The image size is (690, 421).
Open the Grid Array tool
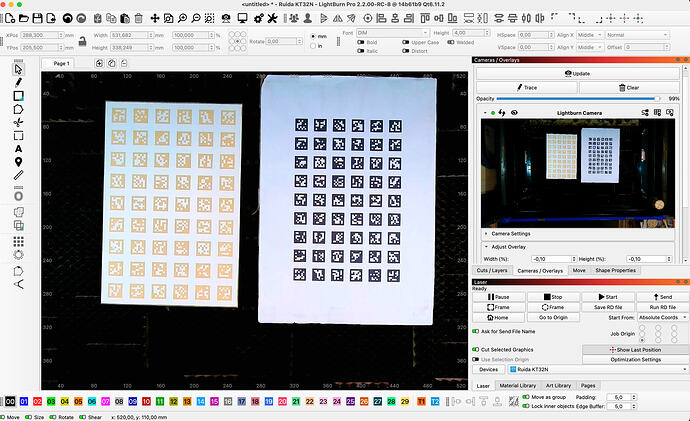18,242
